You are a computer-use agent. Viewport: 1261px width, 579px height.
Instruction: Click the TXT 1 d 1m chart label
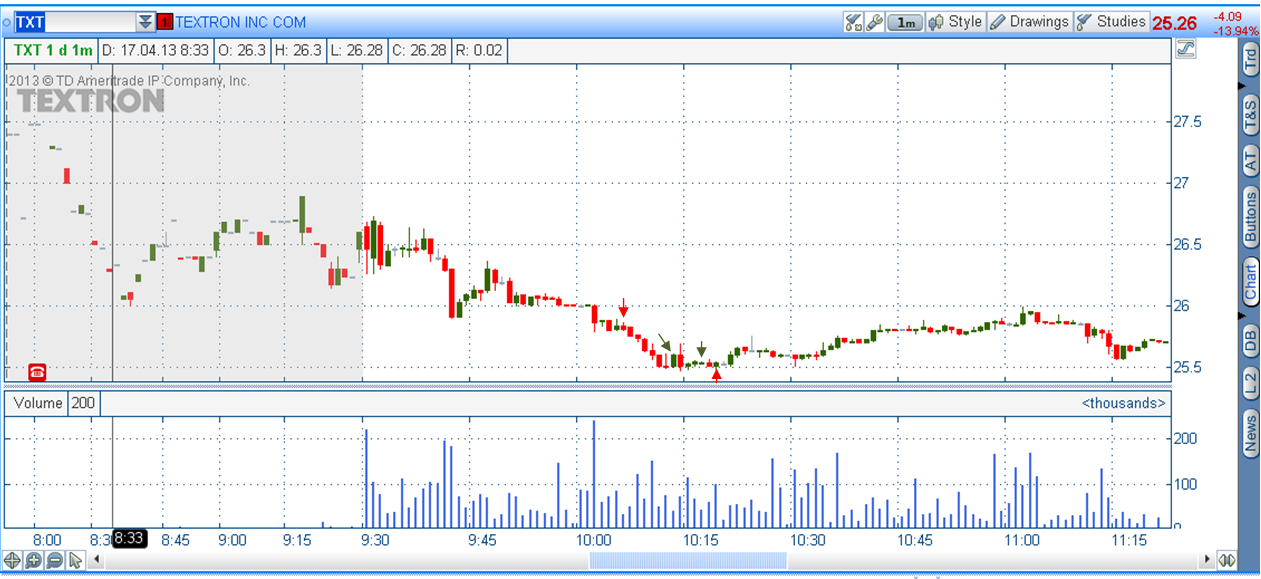pyautogui.click(x=53, y=50)
